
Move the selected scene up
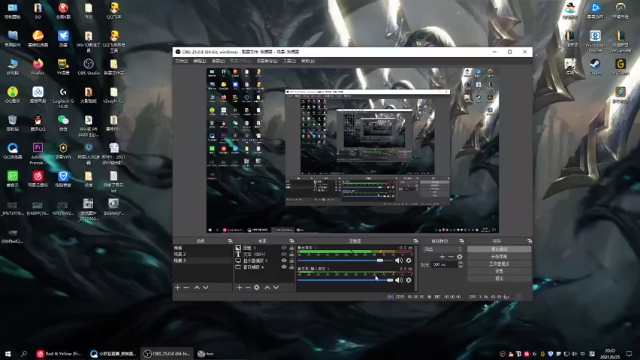[197, 287]
